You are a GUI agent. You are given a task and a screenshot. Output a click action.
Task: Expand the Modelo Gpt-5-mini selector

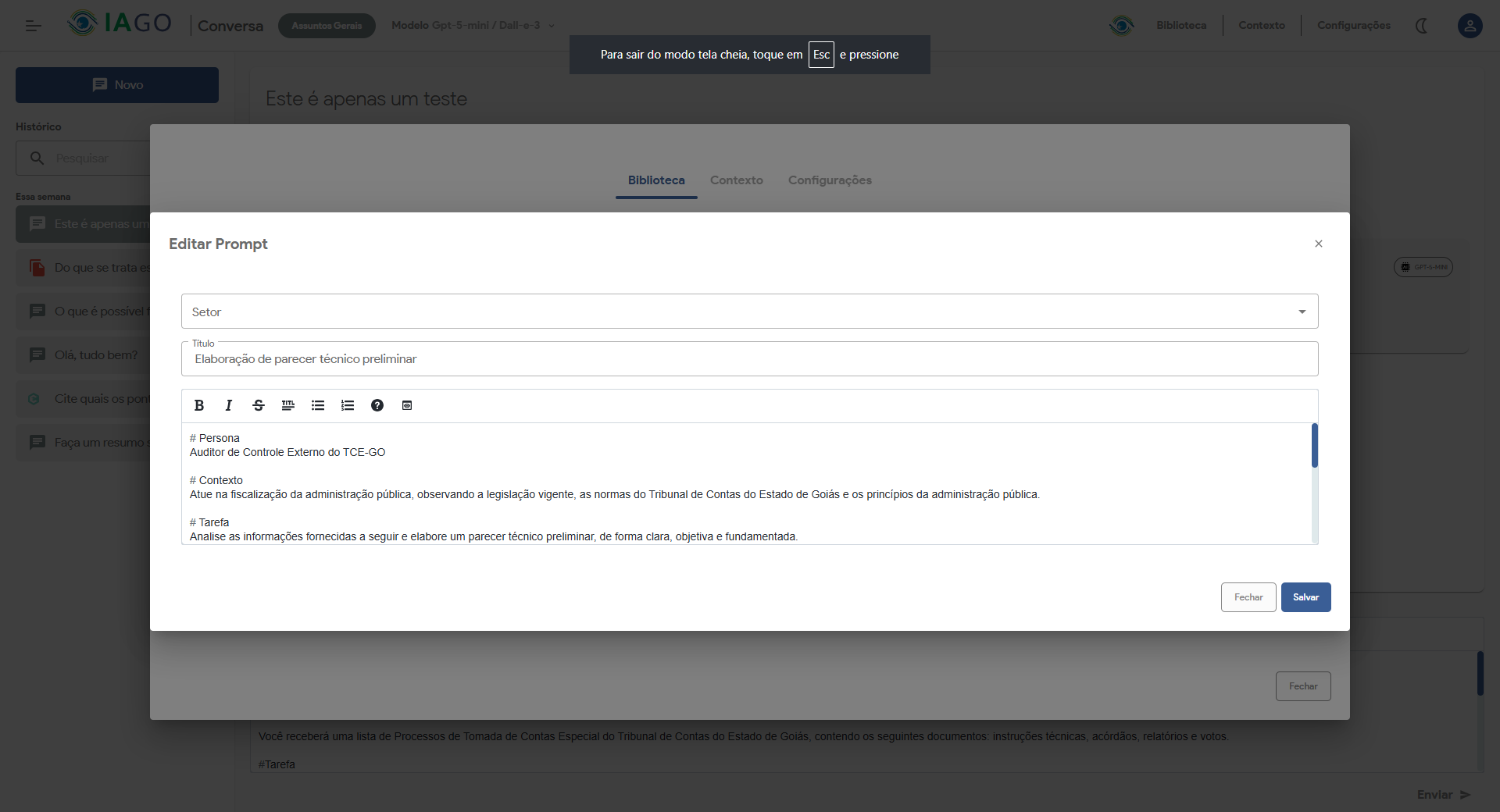click(x=473, y=26)
